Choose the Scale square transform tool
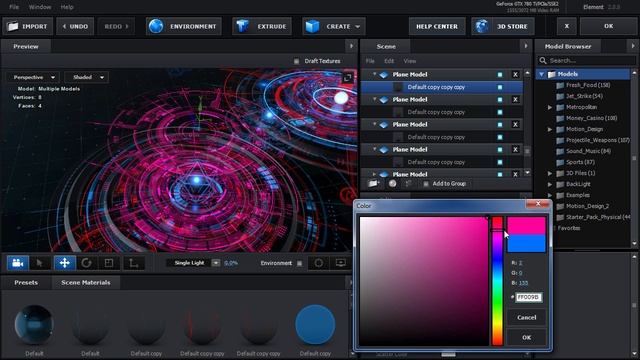 tap(109, 263)
